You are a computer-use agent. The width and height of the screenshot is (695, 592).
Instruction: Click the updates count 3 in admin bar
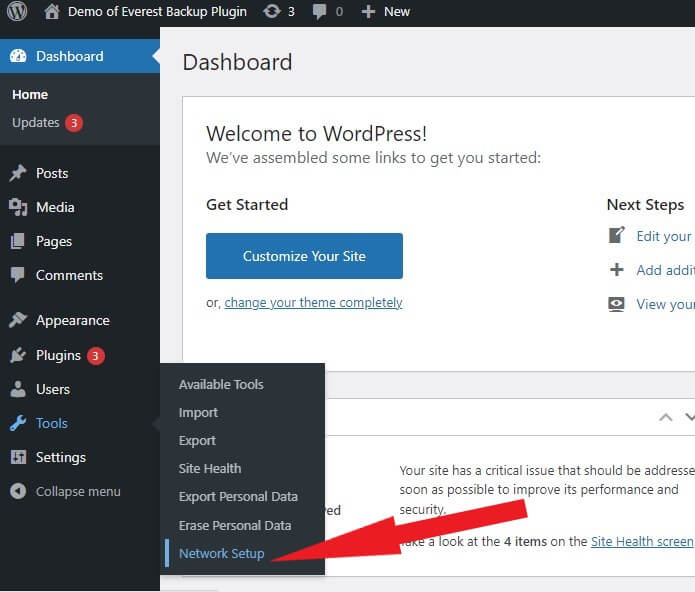(x=291, y=12)
